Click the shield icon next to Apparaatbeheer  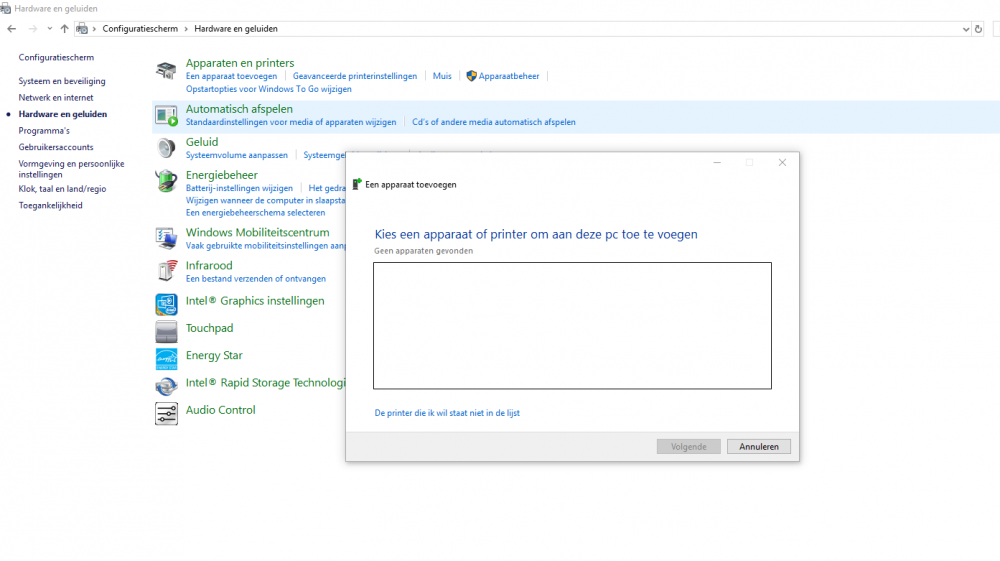click(471, 76)
